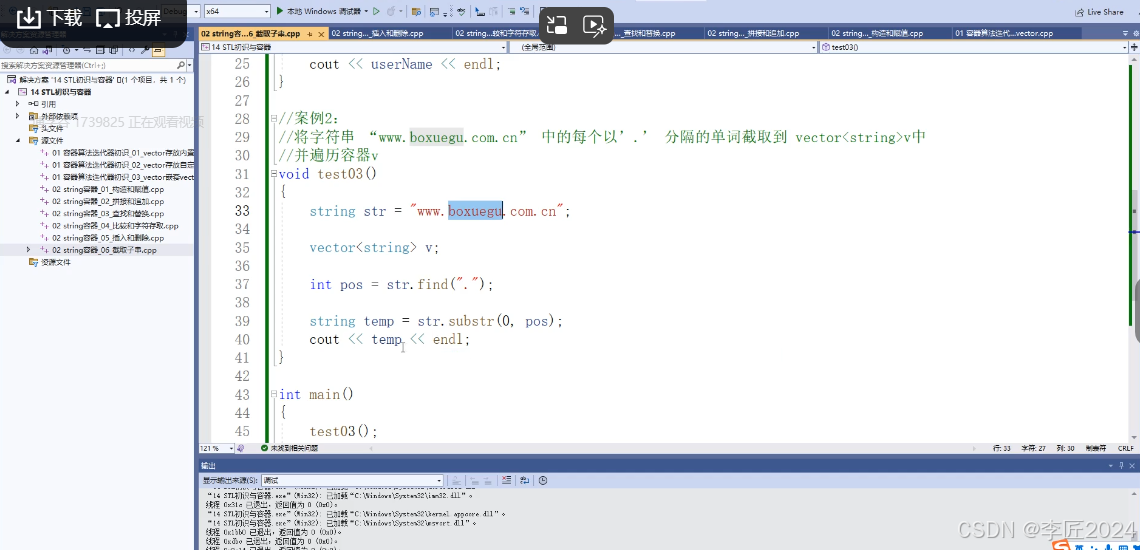
Task: Select 02 string容器_01_构造和赋值.cpp file
Action: click(108, 189)
